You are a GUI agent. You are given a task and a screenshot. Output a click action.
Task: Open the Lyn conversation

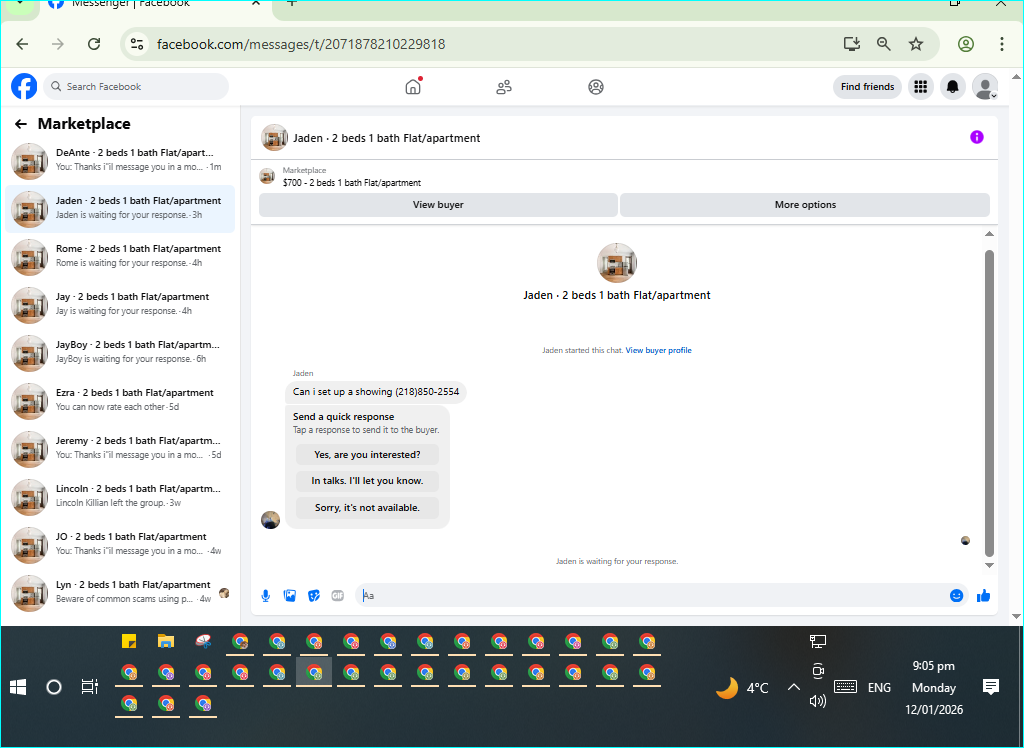click(120, 593)
